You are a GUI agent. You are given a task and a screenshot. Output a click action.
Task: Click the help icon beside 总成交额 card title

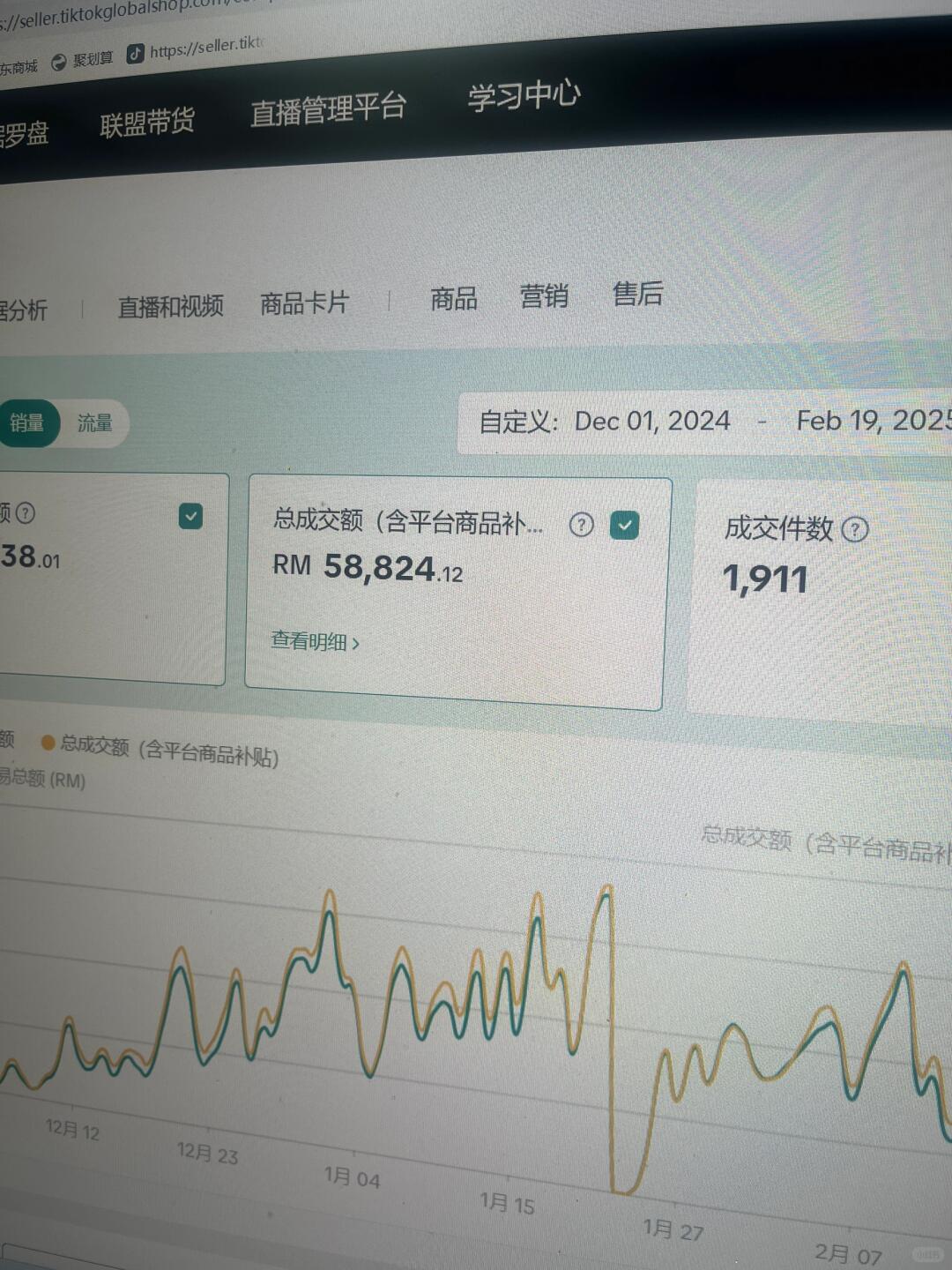tap(581, 525)
